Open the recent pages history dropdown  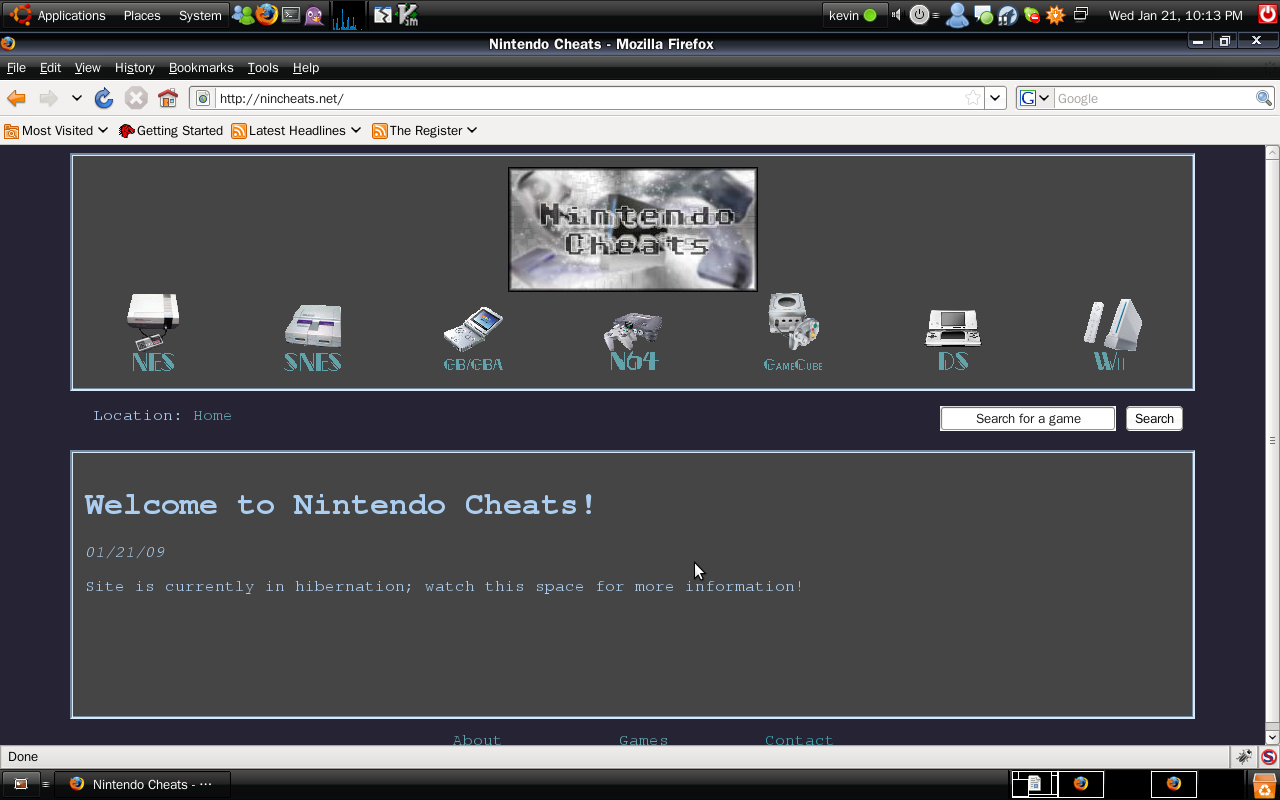click(76, 98)
